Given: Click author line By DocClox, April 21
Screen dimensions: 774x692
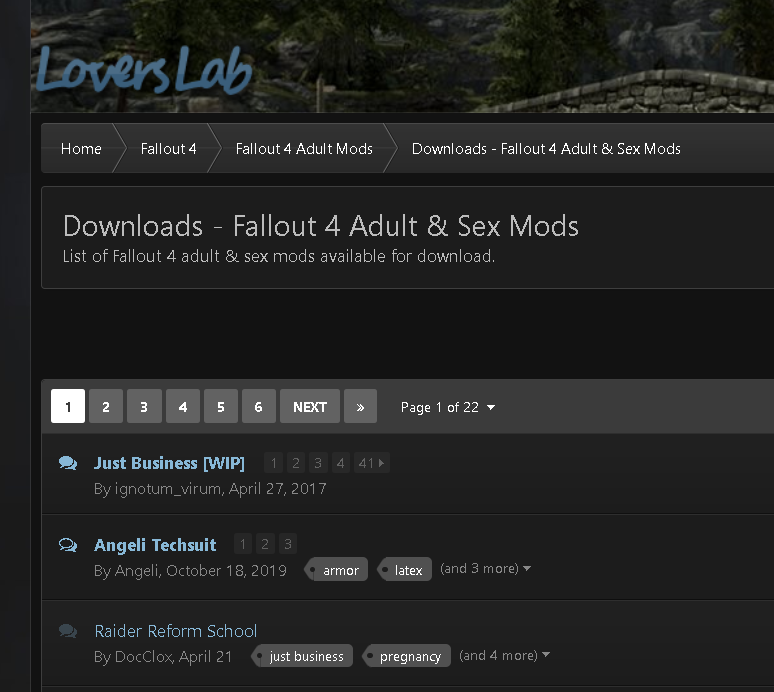Looking at the screenshot, I should click(x=163, y=656).
